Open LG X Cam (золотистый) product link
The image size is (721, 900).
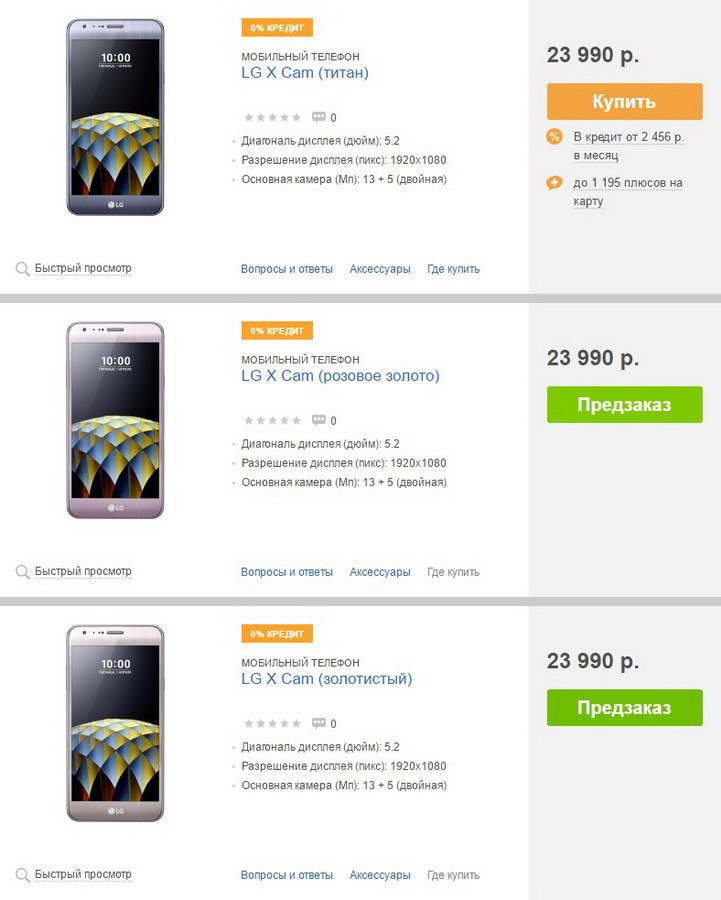[x=327, y=679]
